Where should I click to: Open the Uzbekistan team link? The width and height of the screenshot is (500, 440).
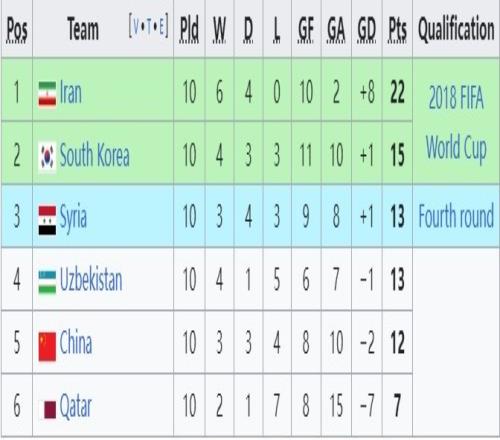click(91, 280)
